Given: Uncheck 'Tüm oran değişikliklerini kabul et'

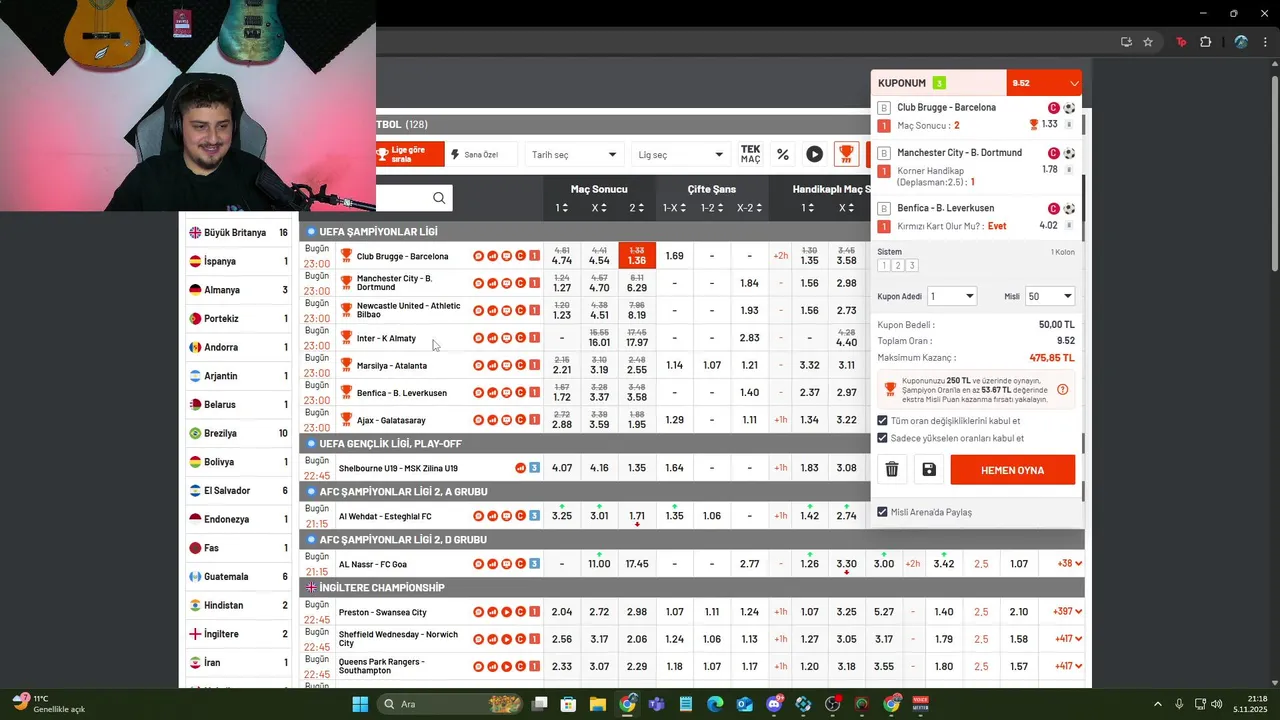Looking at the screenshot, I should pos(882,421).
